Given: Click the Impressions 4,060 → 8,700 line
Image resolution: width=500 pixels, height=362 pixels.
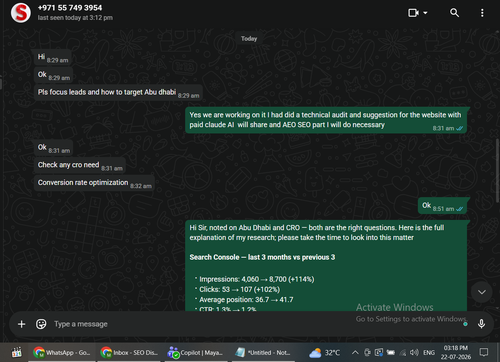Looking at the screenshot, I should pyautogui.click(x=256, y=279).
